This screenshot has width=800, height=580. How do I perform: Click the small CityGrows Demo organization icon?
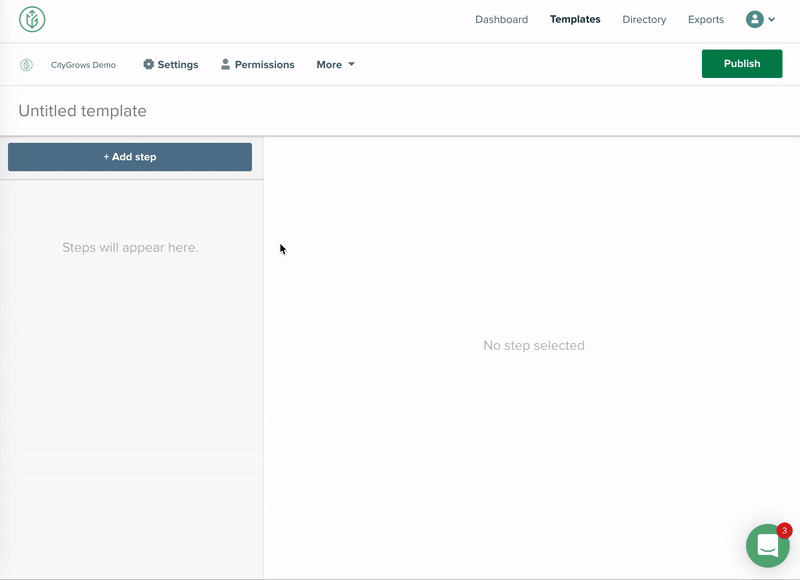[x=27, y=65]
